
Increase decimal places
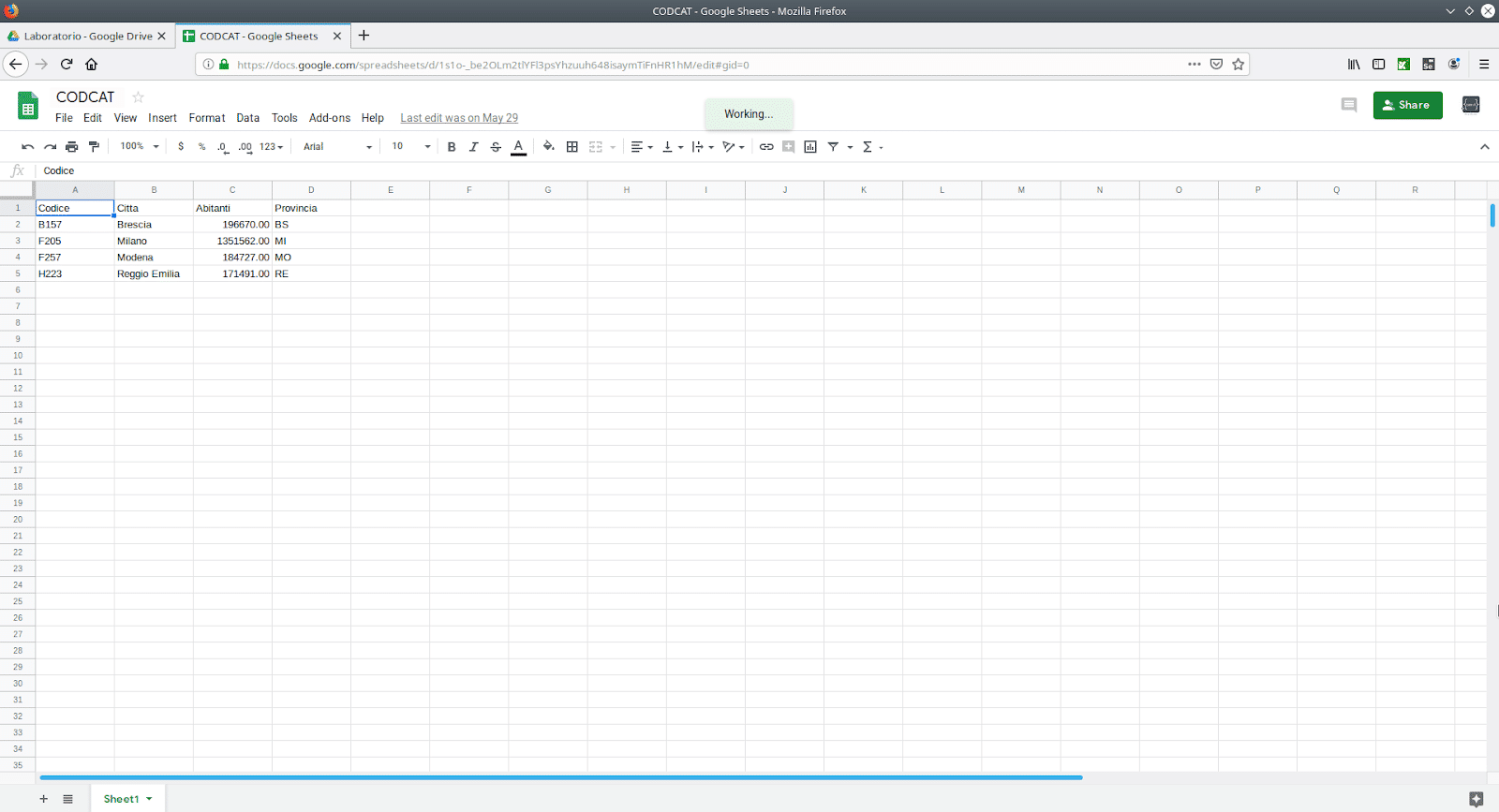[245, 147]
